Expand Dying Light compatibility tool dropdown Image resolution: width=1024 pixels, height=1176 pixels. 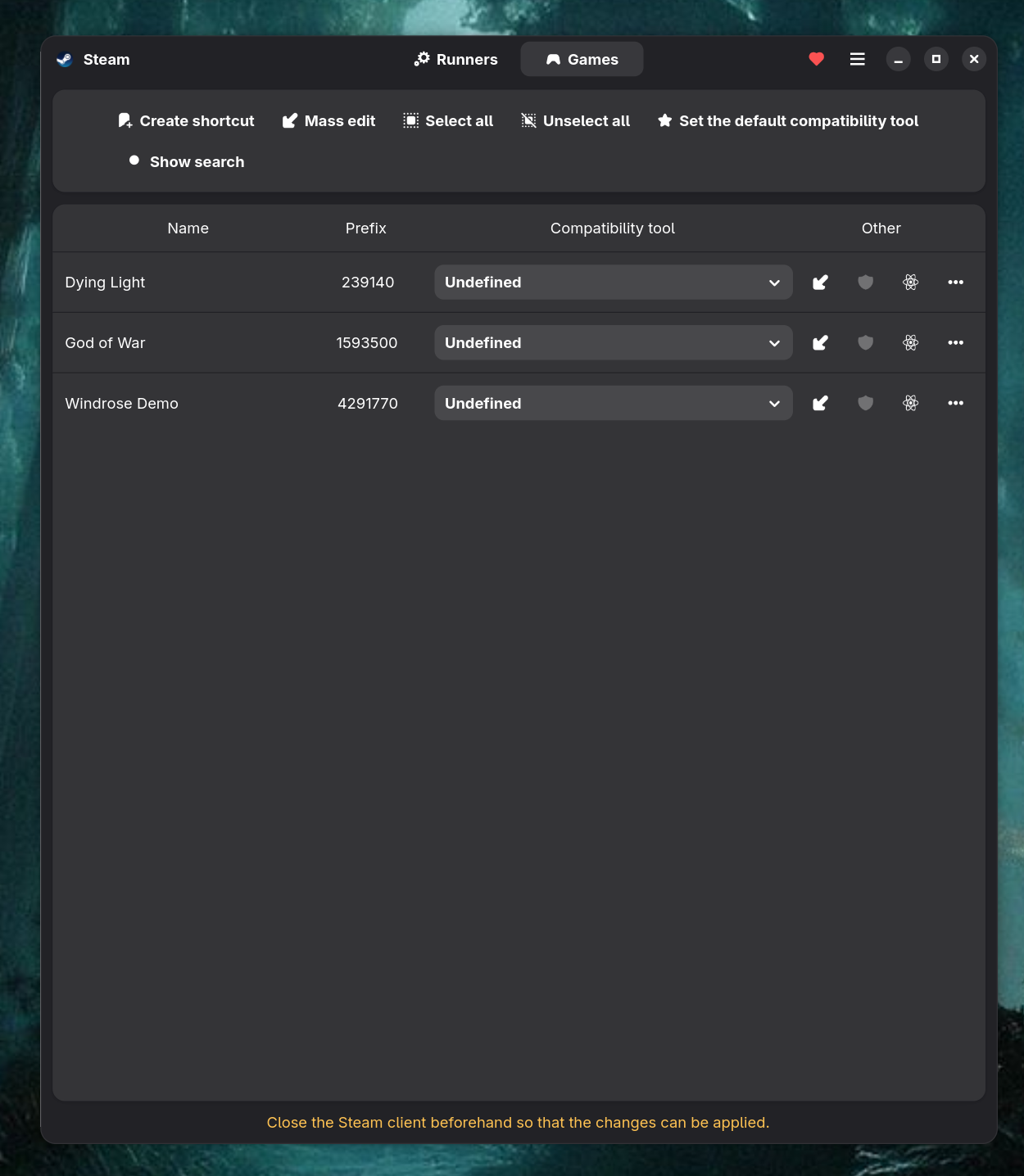click(x=613, y=283)
